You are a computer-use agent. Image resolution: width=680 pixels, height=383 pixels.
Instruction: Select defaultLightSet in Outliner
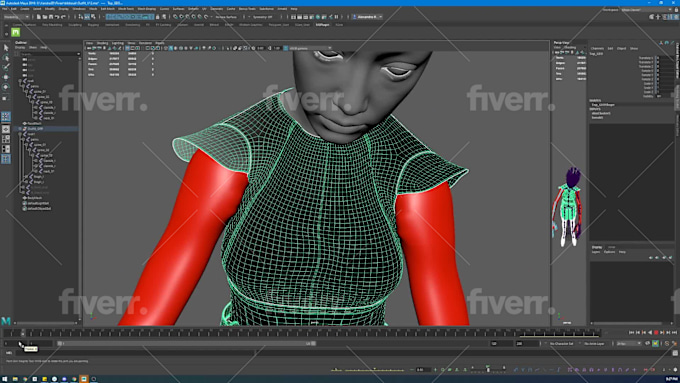point(38,203)
